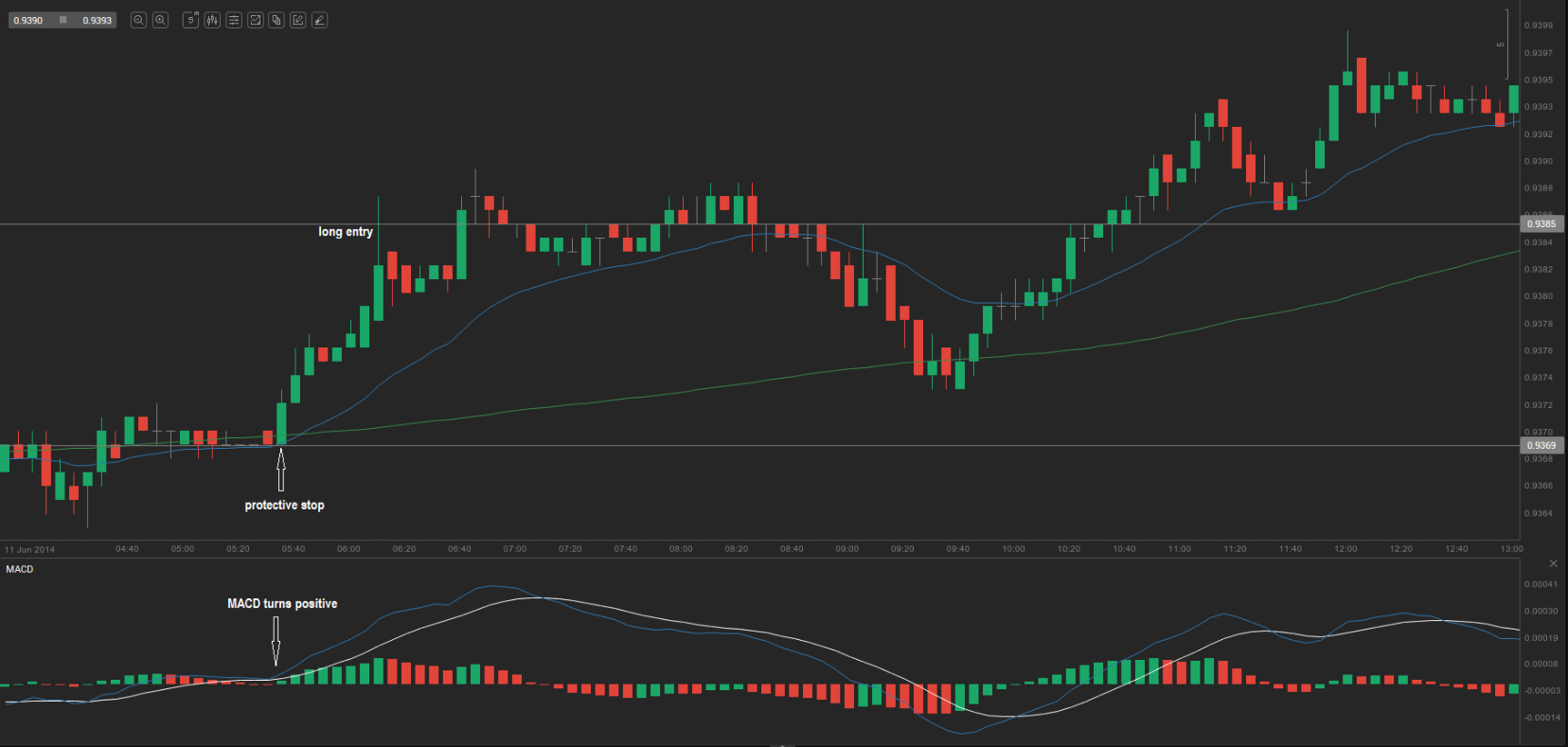Open the indicators settings icon
The image size is (1568, 747).
tap(234, 20)
